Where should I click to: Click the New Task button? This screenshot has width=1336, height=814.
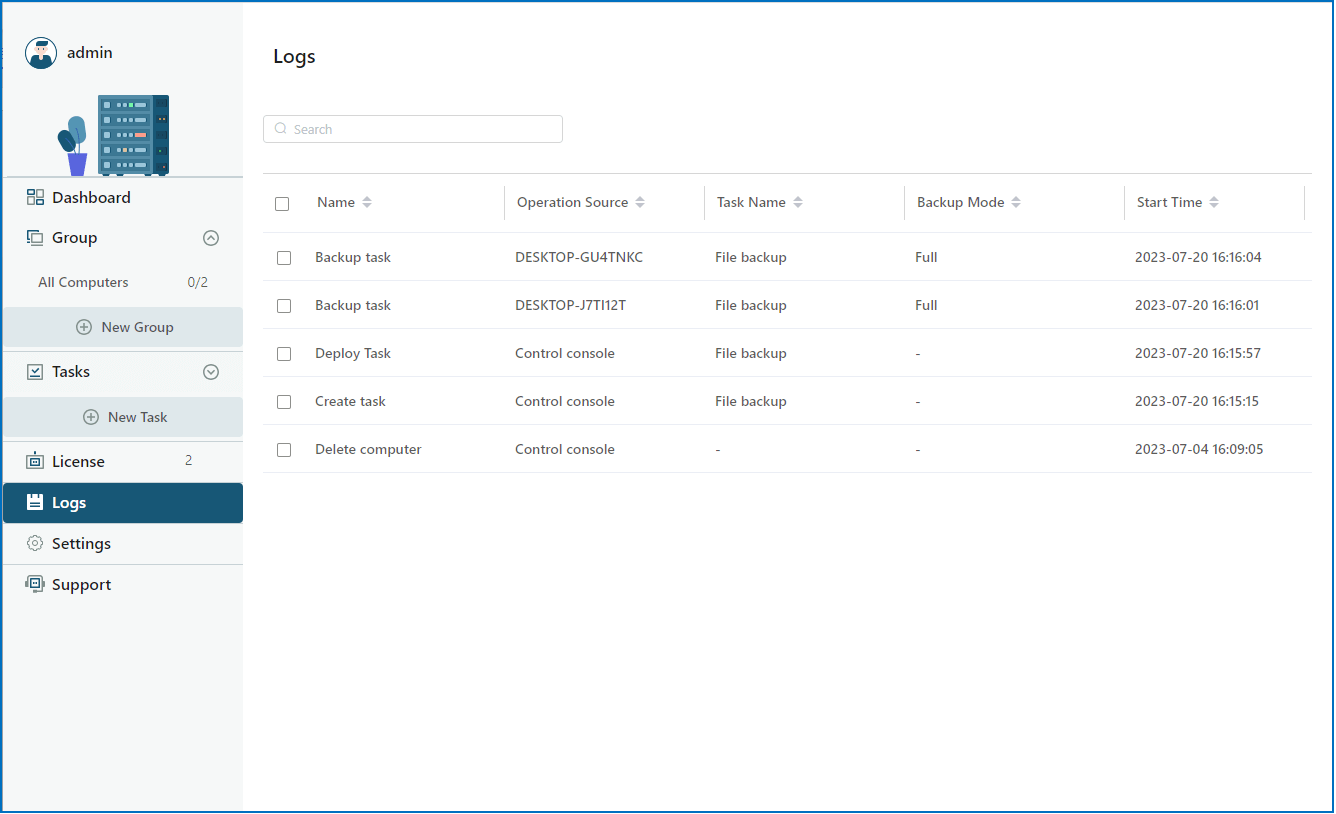click(x=123, y=417)
